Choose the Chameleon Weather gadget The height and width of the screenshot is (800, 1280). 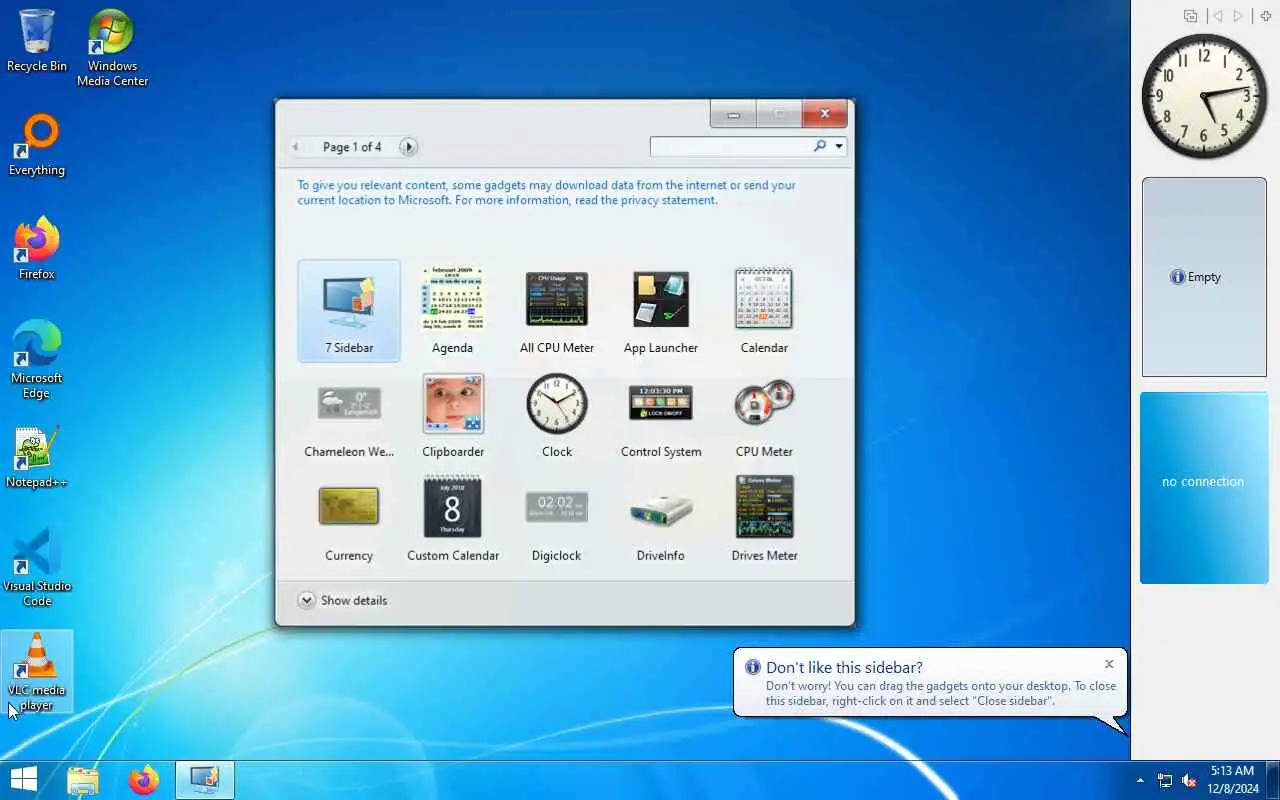349,415
